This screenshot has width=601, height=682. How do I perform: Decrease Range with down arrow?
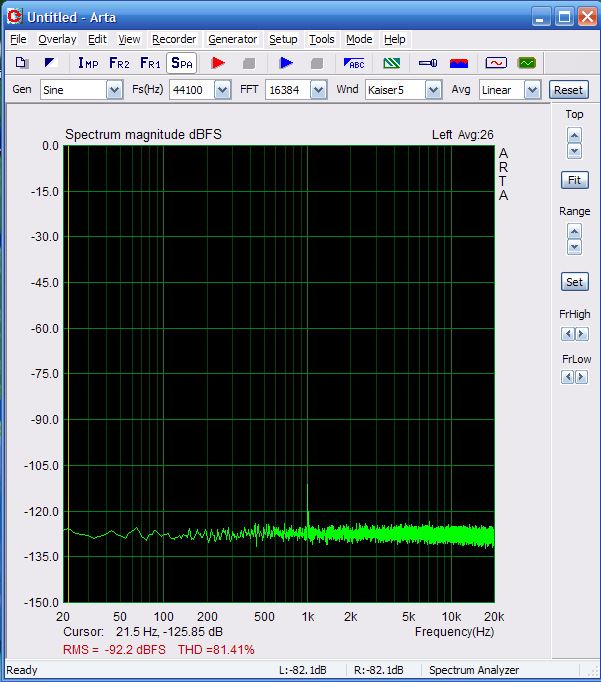click(x=574, y=247)
